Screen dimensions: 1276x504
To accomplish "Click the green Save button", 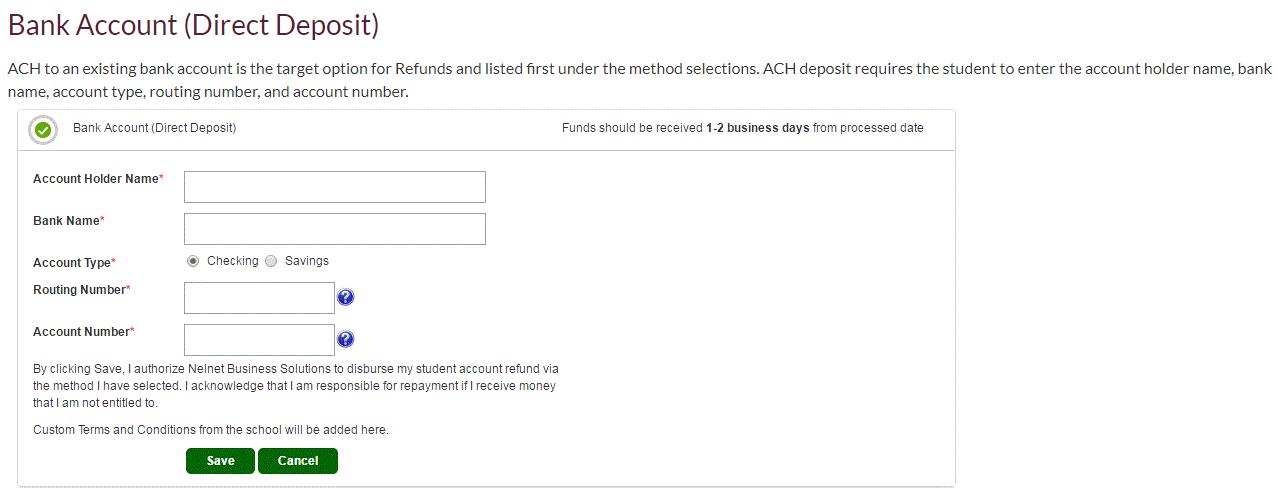I will (x=220, y=461).
